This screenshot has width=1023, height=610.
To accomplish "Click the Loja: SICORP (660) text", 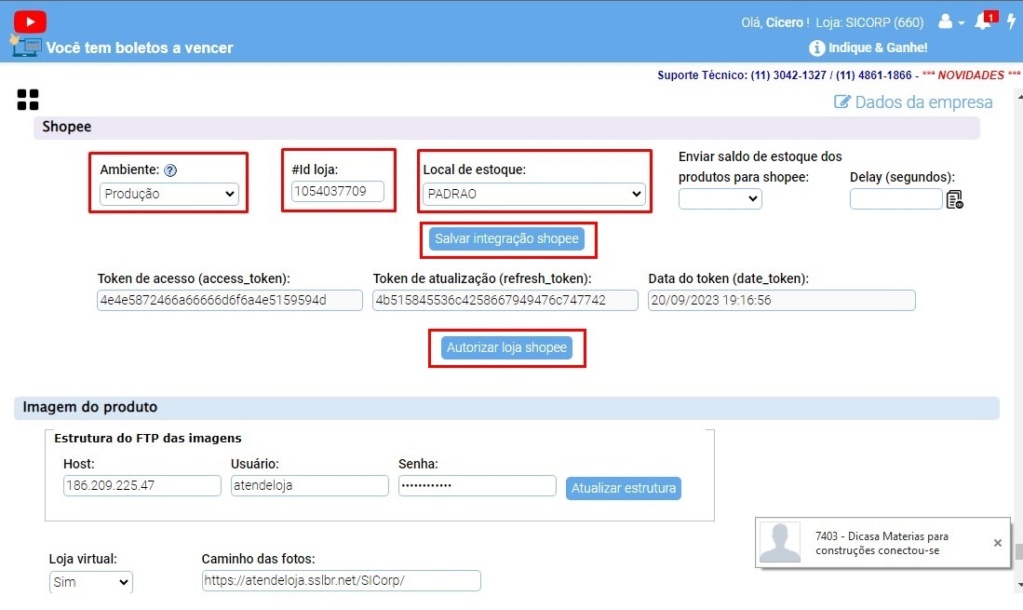I will (870, 23).
